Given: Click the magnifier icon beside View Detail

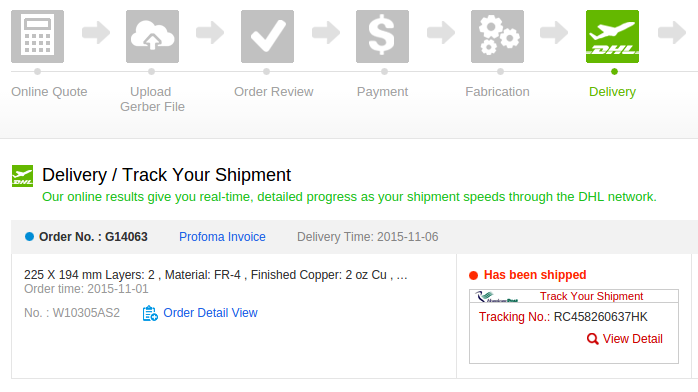Looking at the screenshot, I should (x=592, y=339).
